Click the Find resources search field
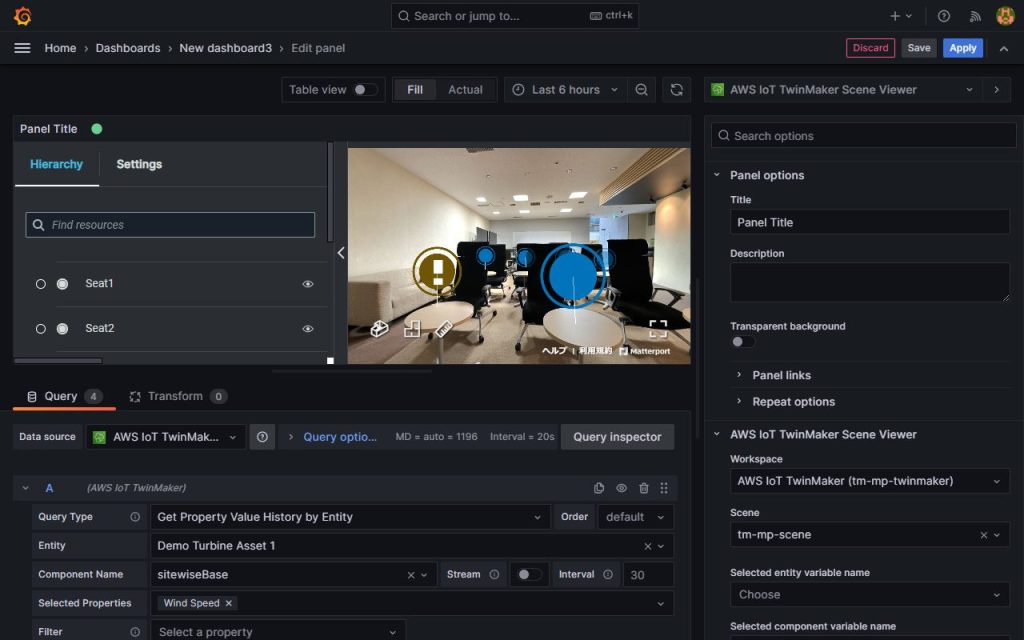Screen dimensions: 1024x640 click(x=170, y=224)
